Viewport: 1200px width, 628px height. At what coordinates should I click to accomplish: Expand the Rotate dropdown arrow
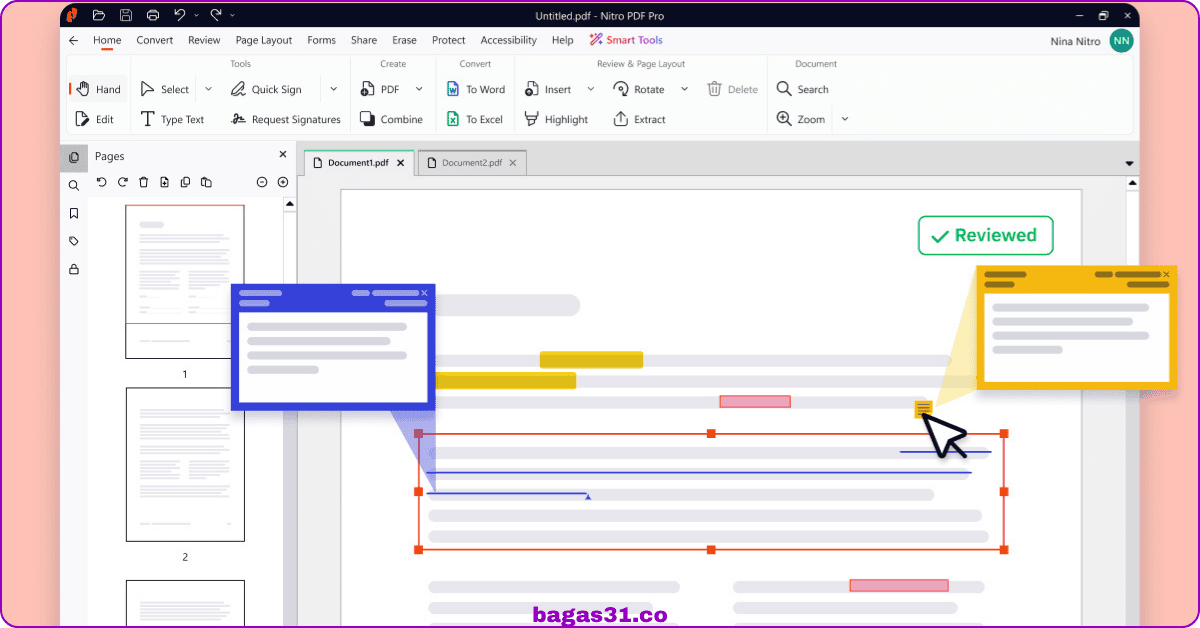pyautogui.click(x=684, y=89)
